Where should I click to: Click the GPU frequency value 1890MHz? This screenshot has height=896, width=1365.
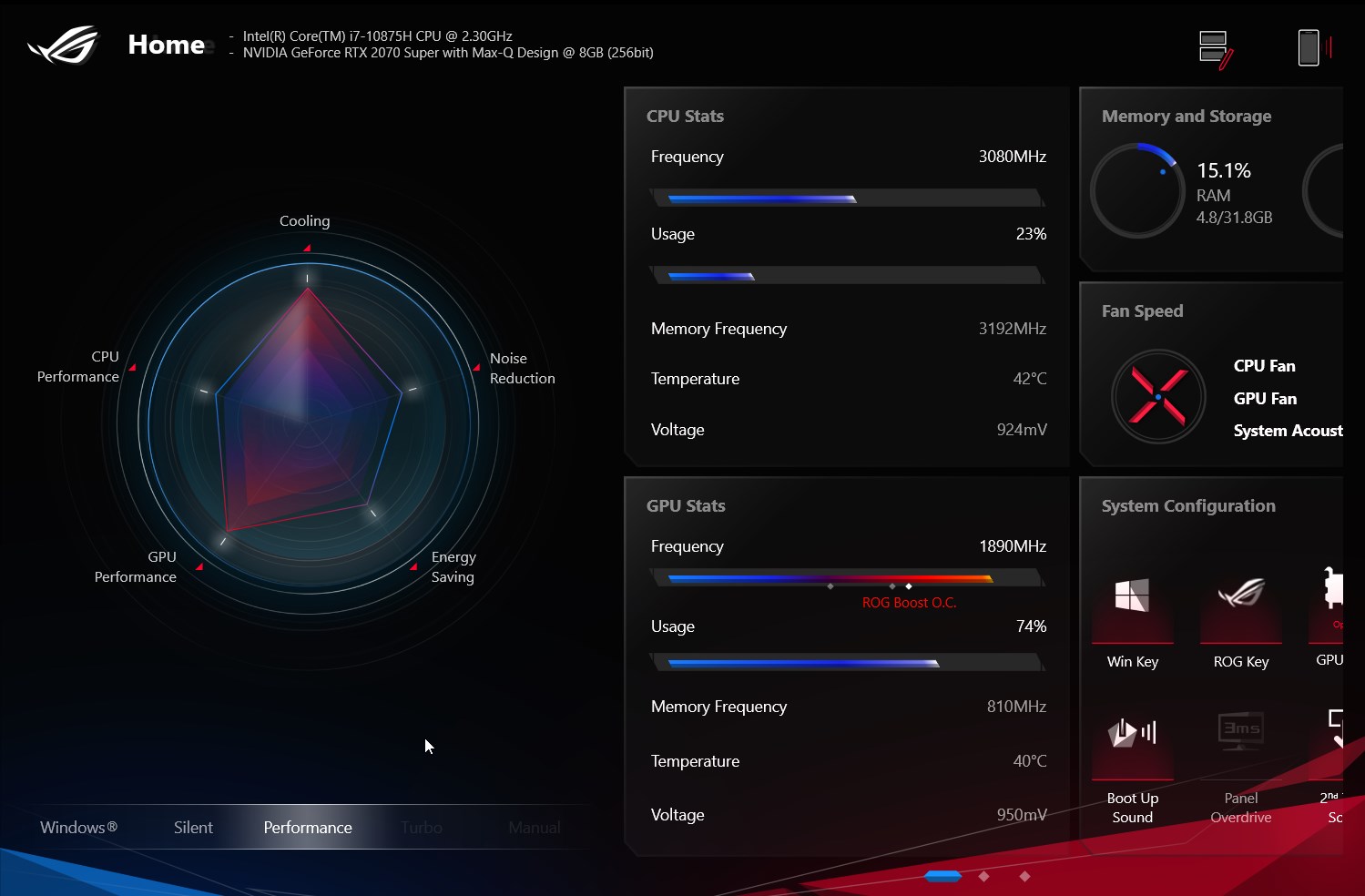1013,546
